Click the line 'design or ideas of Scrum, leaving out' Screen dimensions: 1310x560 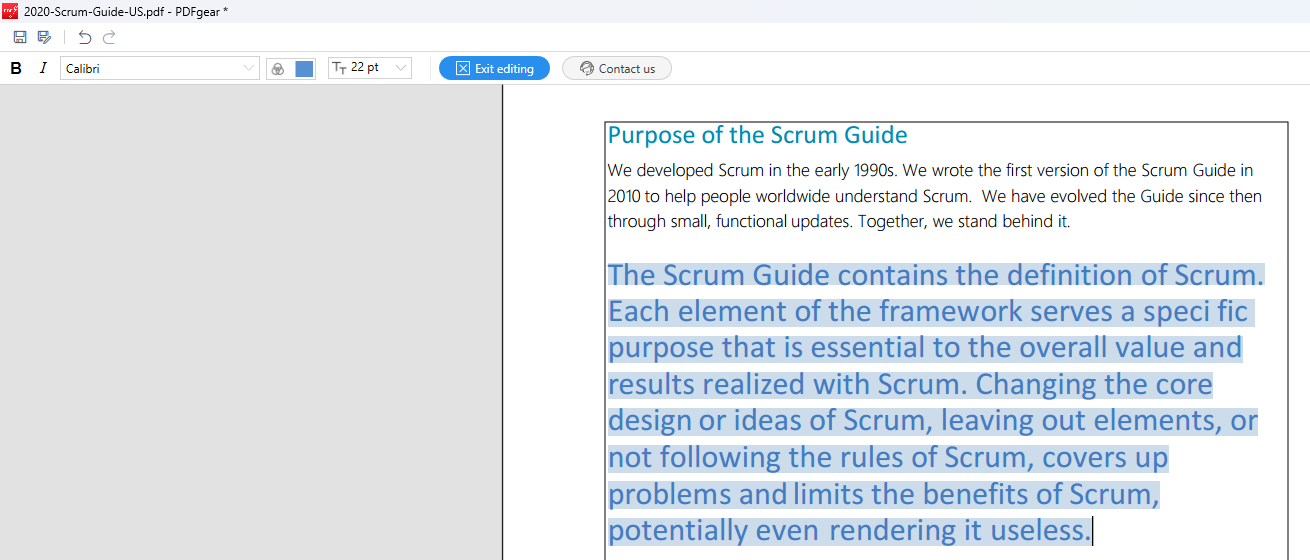point(933,420)
